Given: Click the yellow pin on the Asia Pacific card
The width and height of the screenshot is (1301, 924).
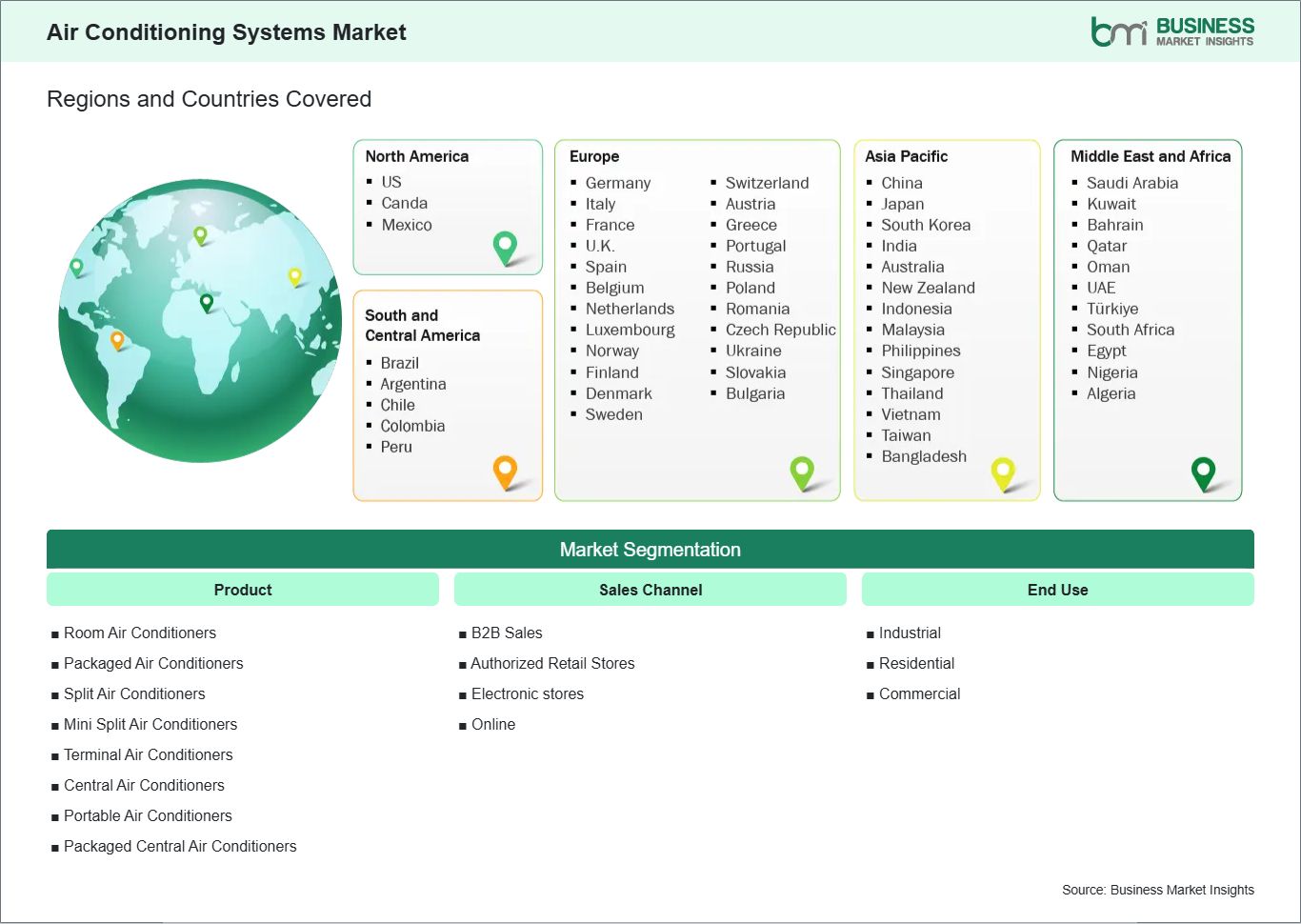Looking at the screenshot, I should coord(1003,472).
